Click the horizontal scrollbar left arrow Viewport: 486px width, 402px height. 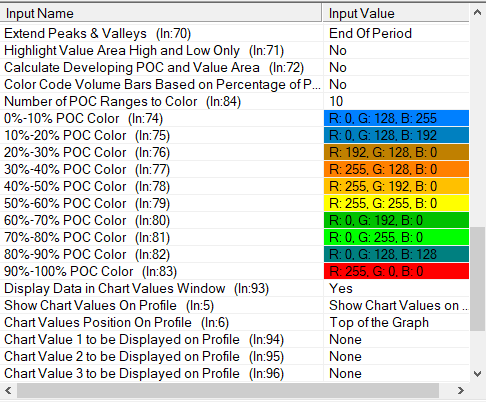point(8,390)
